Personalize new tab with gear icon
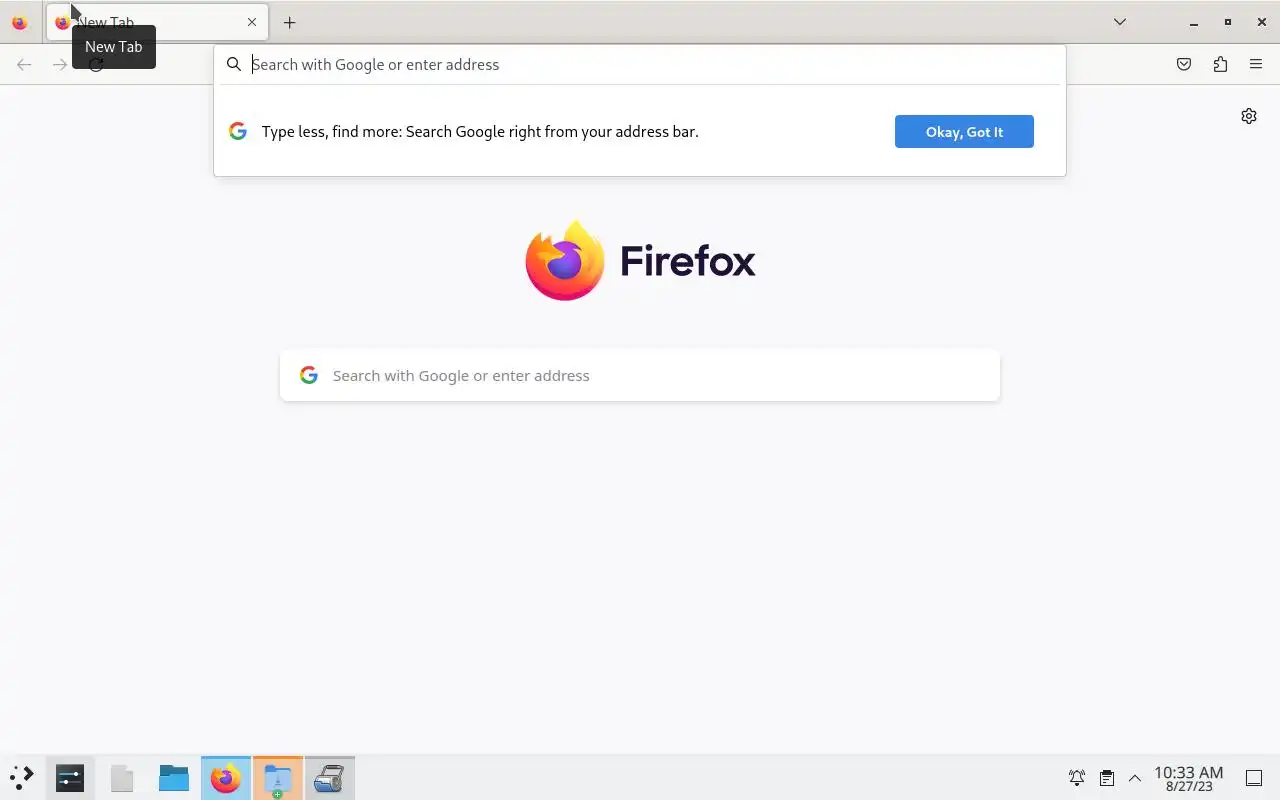Image resolution: width=1280 pixels, height=800 pixels. tap(1249, 116)
